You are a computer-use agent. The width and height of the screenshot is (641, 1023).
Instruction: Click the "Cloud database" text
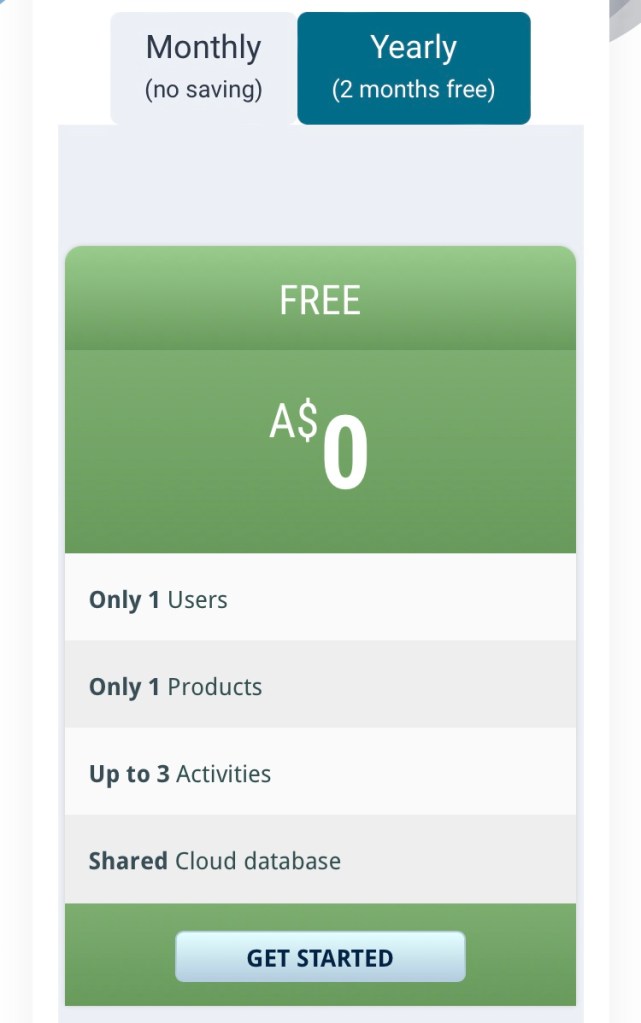pos(258,861)
